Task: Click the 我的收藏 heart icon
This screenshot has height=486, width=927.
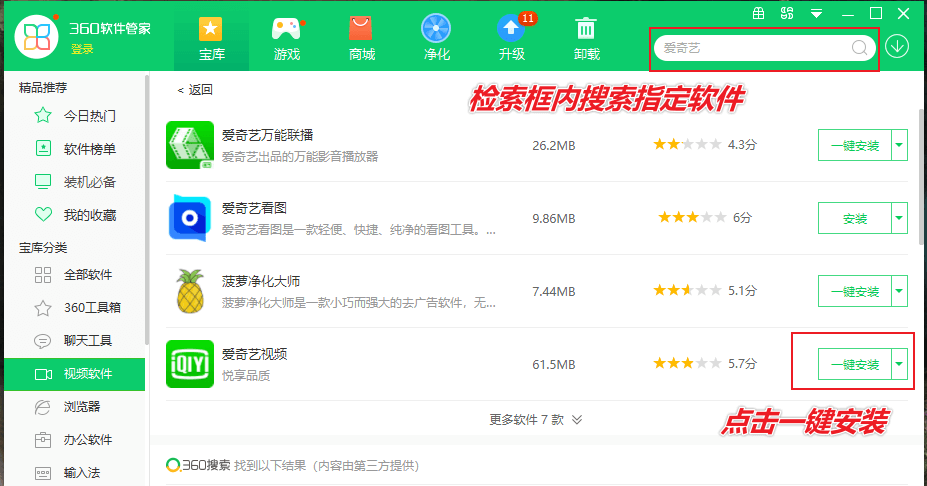Action: click(43, 215)
